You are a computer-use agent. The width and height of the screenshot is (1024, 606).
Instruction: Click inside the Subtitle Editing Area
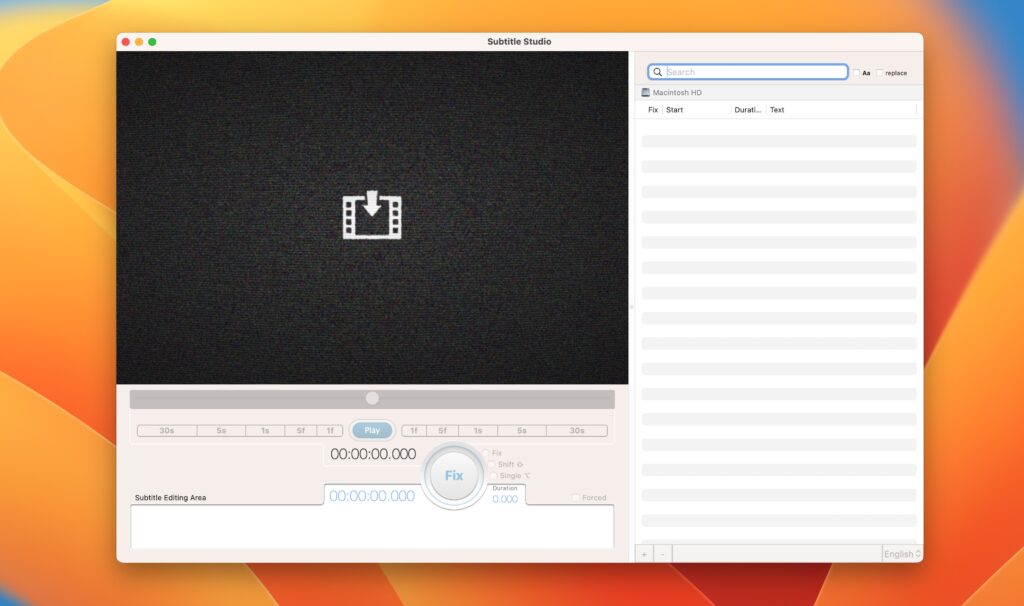pos(371,525)
